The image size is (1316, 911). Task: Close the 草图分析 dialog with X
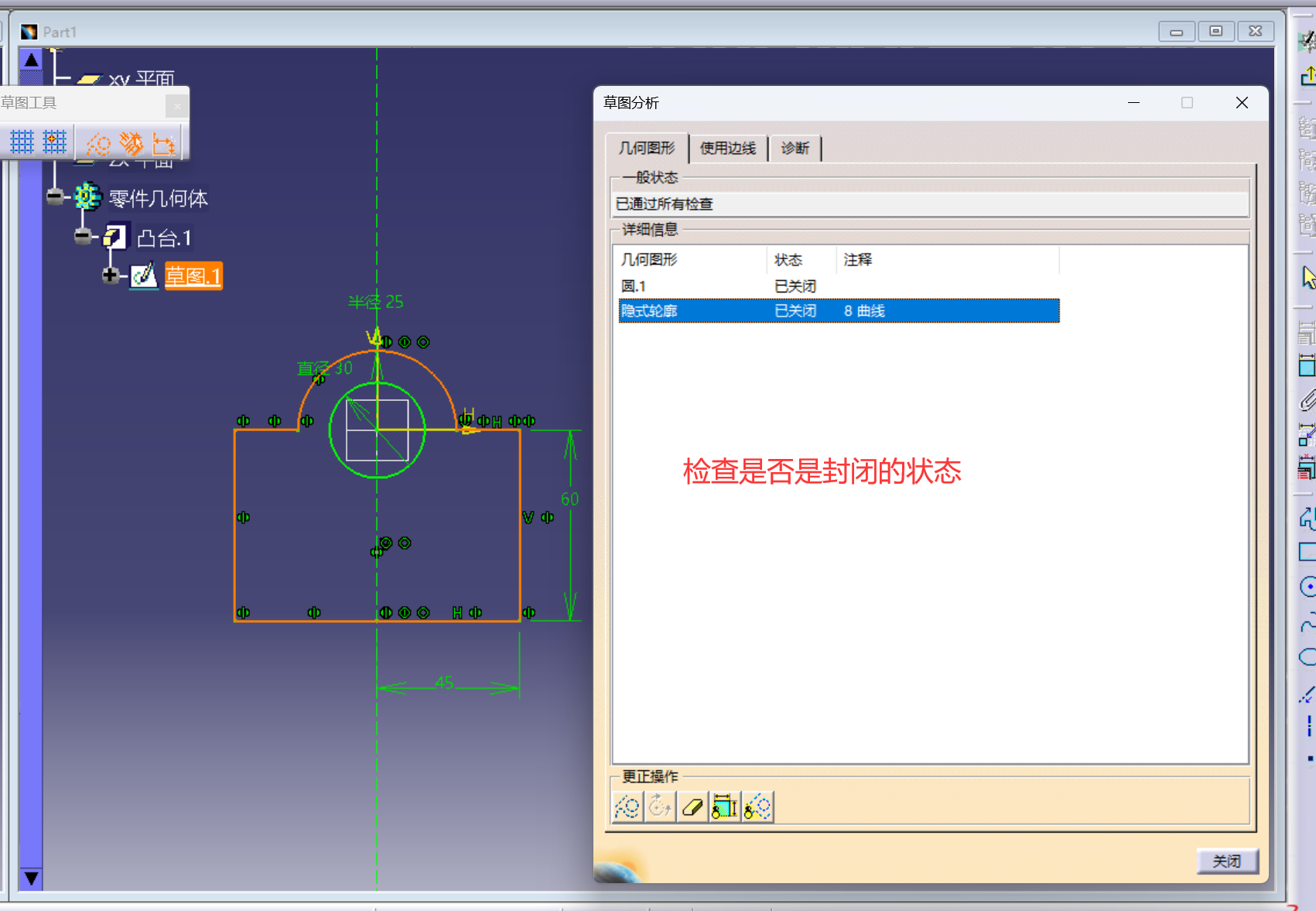(x=1242, y=103)
